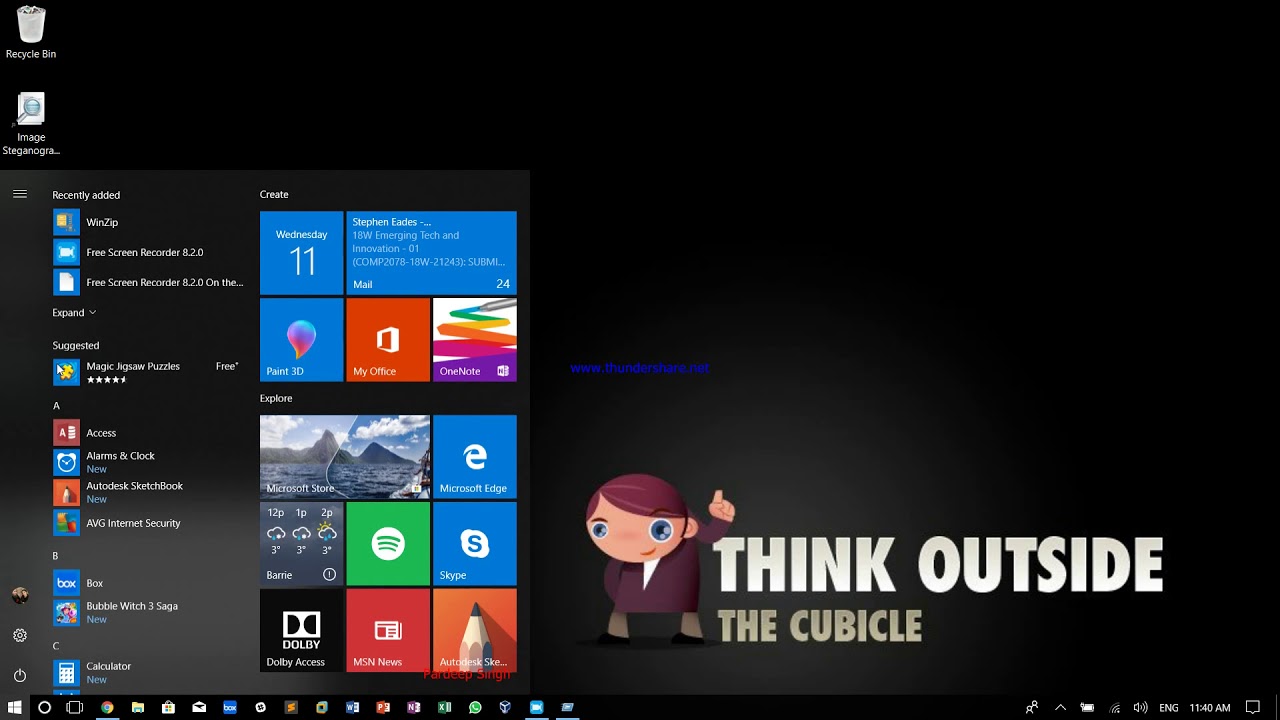The width and height of the screenshot is (1280, 720).
Task: Open the Spotify tile
Action: [388, 544]
